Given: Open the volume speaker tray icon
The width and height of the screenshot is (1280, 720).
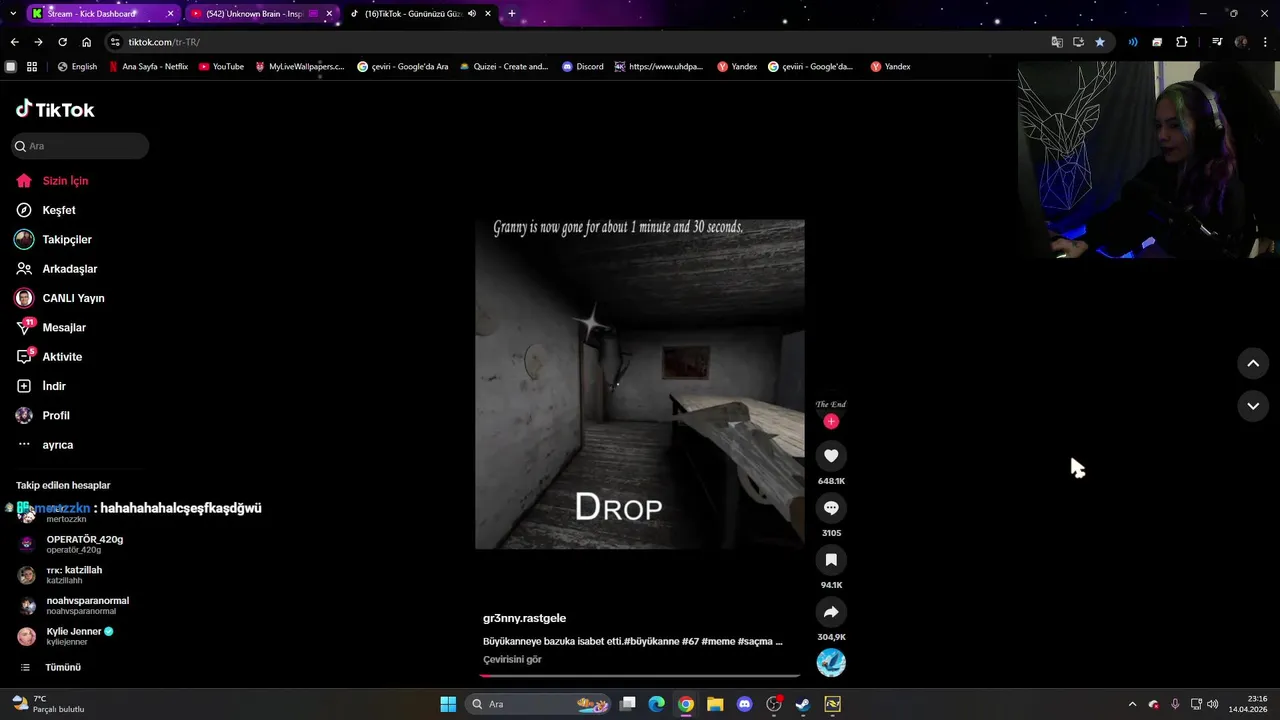Looking at the screenshot, I should [1212, 704].
